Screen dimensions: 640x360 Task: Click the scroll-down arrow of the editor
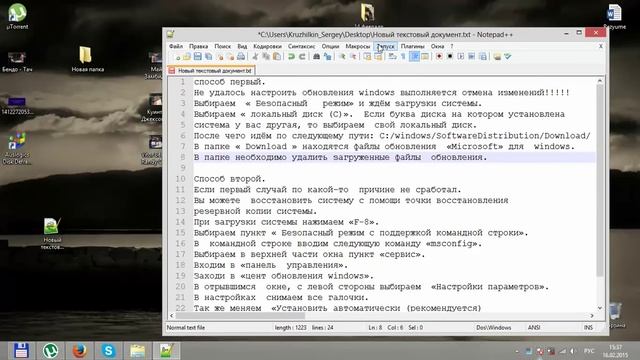pos(600,308)
